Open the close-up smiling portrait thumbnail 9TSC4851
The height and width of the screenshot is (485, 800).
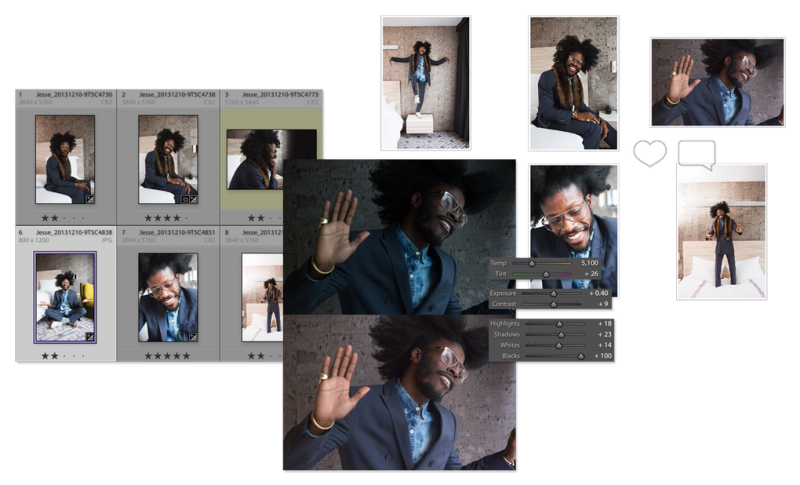(167, 297)
